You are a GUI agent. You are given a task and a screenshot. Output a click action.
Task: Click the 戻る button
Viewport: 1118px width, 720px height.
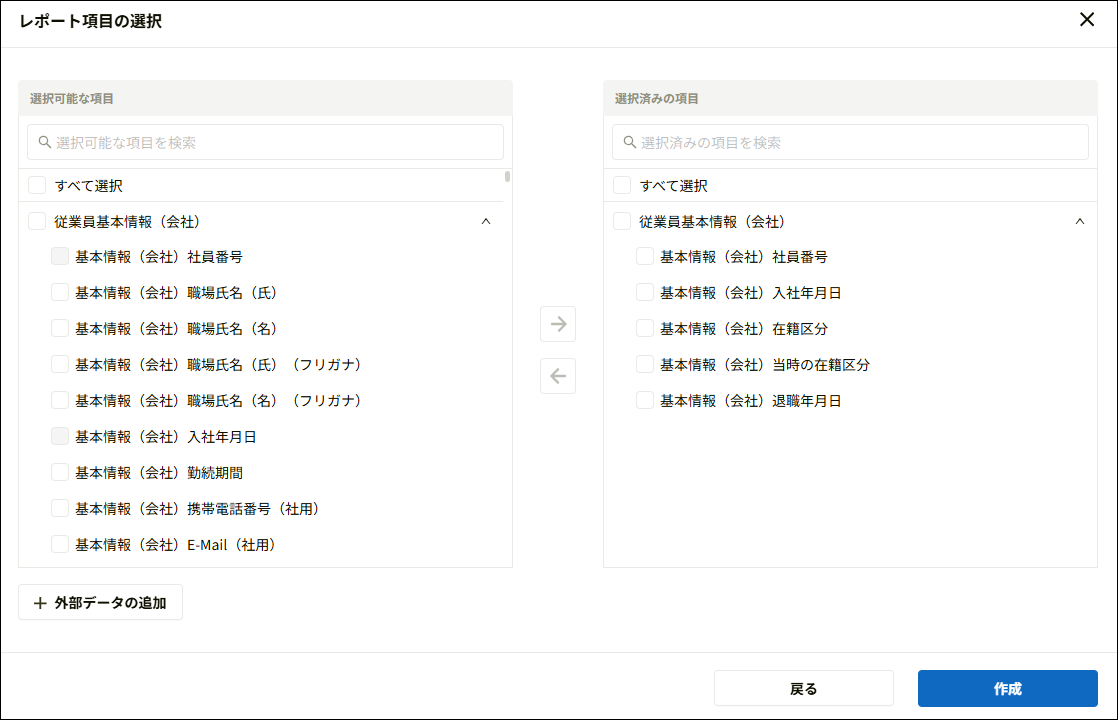coord(803,689)
